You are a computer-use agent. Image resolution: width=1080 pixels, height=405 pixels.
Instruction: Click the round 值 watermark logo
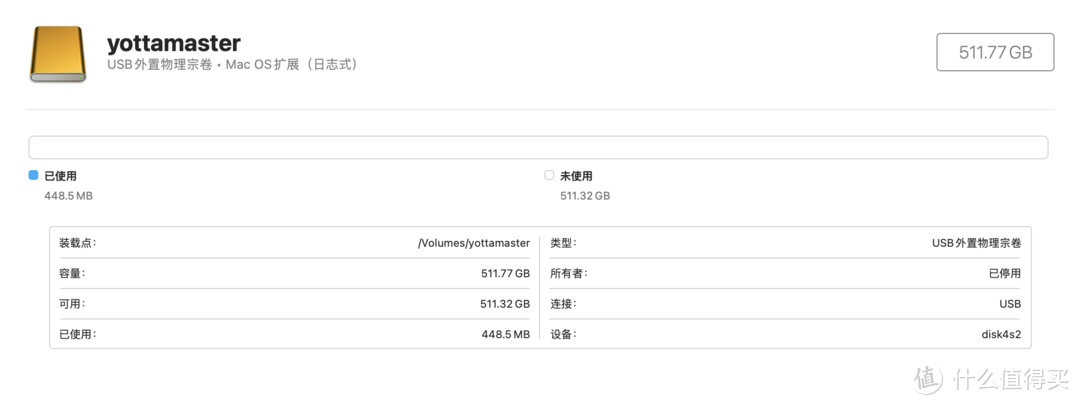pyautogui.click(x=928, y=379)
